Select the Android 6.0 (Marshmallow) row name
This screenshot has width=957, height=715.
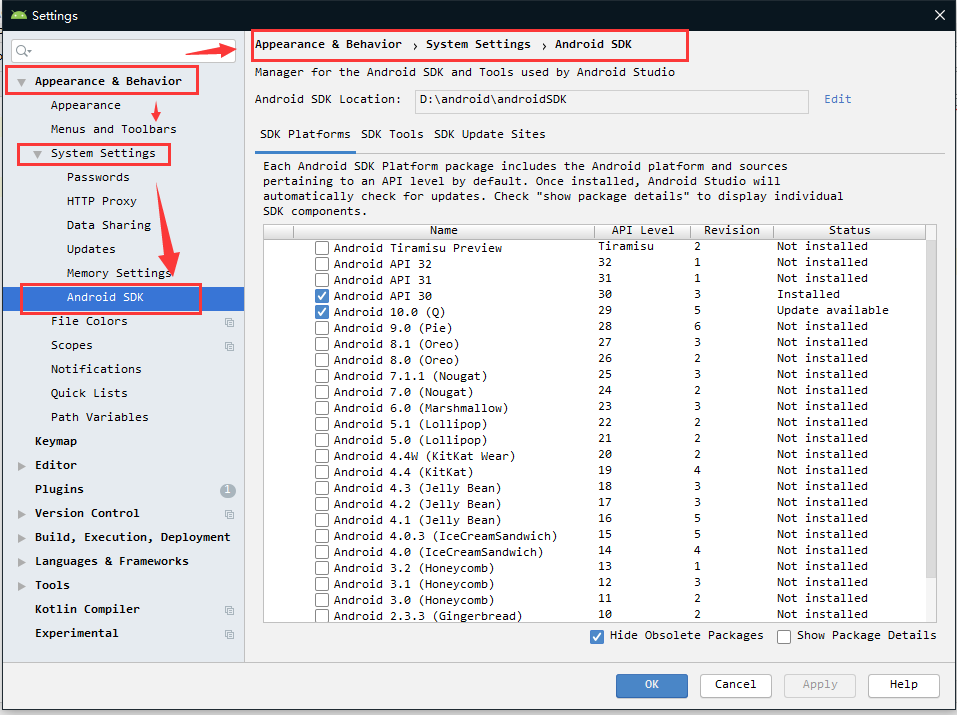(421, 408)
